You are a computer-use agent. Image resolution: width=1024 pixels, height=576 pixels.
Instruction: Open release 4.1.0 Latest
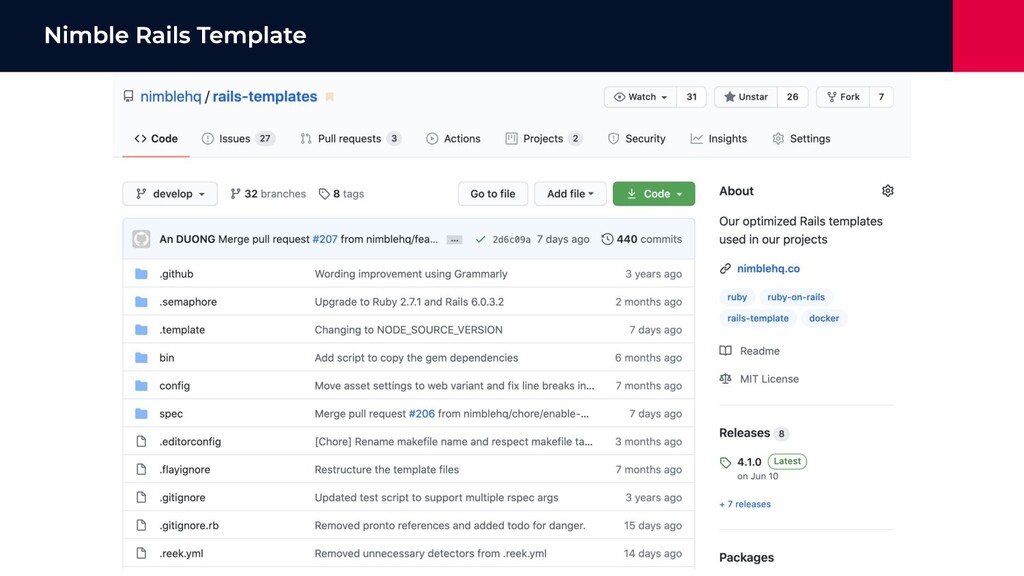763,462
